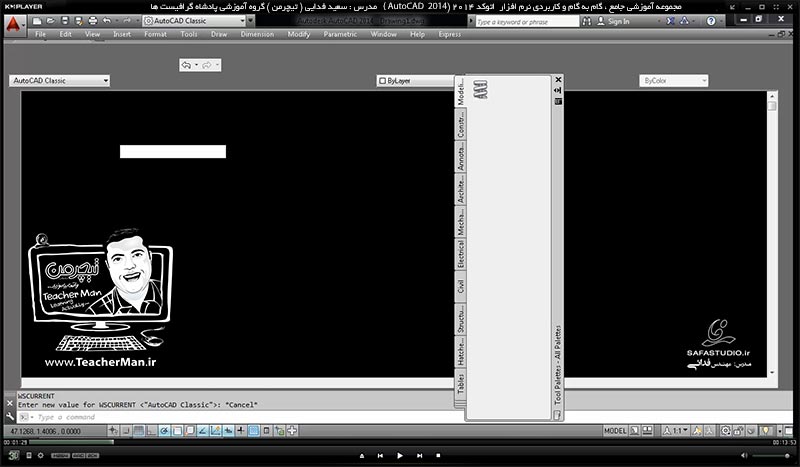The width and height of the screenshot is (800, 467).
Task: Open the 1:1 annotation scale dropdown
Action: [677, 431]
